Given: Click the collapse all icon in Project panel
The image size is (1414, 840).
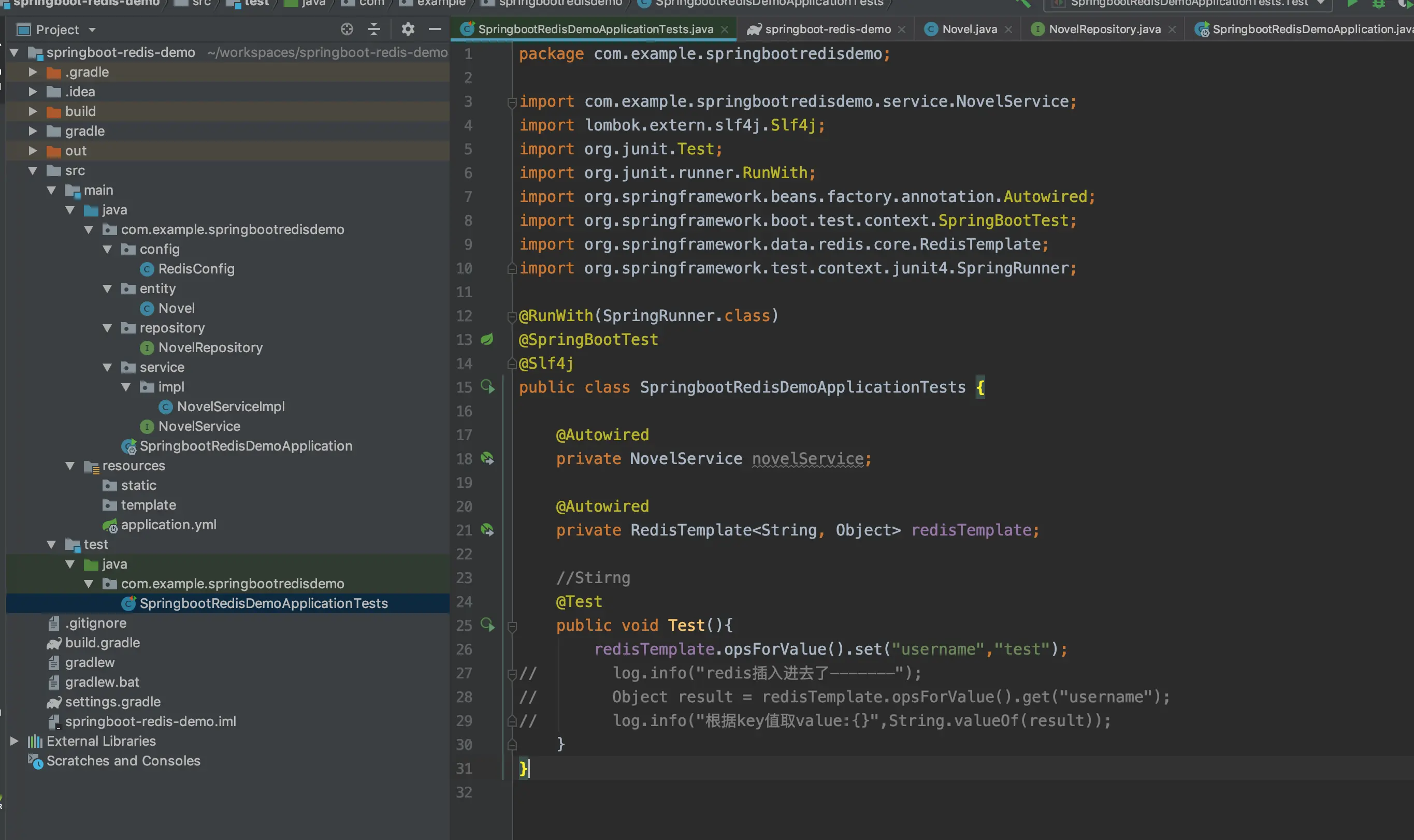Looking at the screenshot, I should coord(374,29).
